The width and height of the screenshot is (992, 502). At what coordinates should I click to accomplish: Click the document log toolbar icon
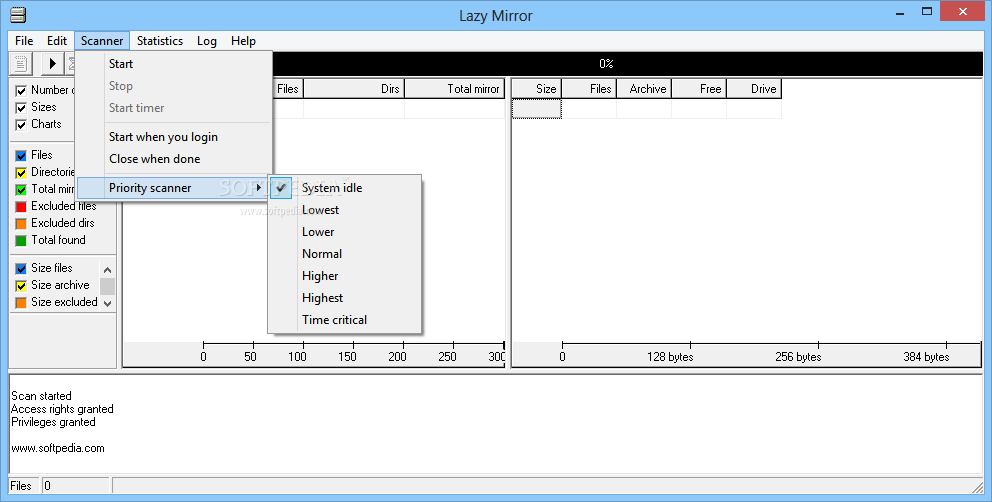[x=20, y=63]
